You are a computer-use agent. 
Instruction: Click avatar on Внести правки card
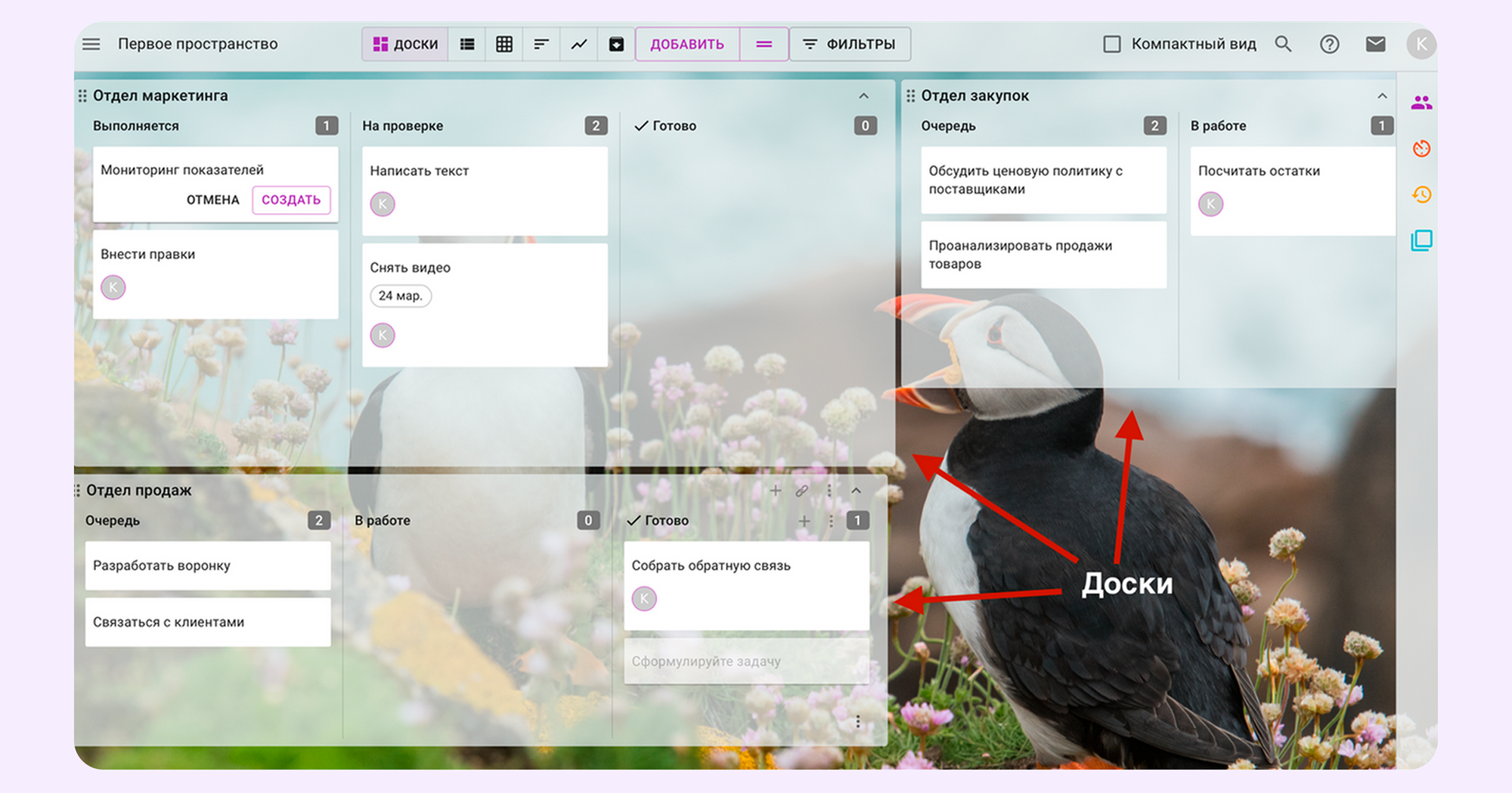tap(113, 287)
